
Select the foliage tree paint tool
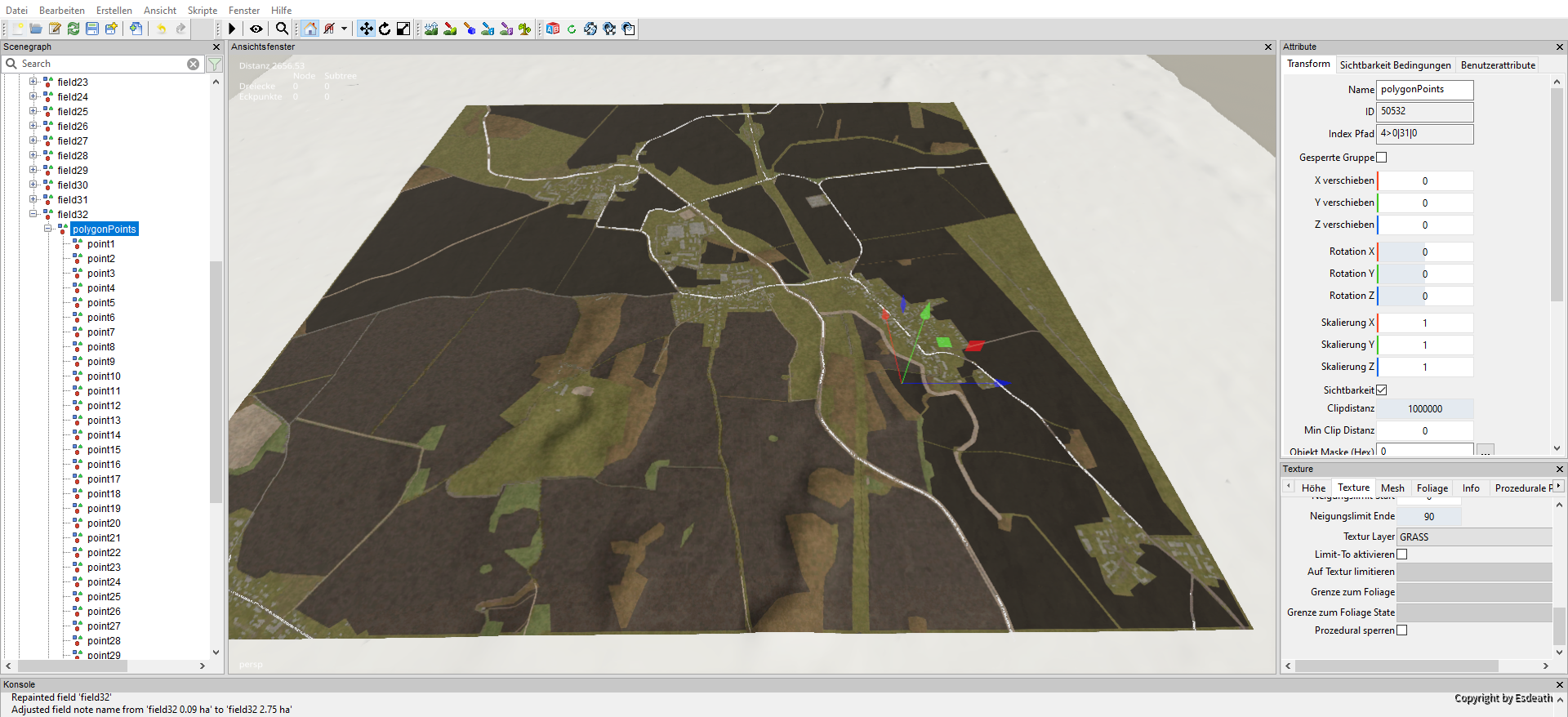point(525,29)
